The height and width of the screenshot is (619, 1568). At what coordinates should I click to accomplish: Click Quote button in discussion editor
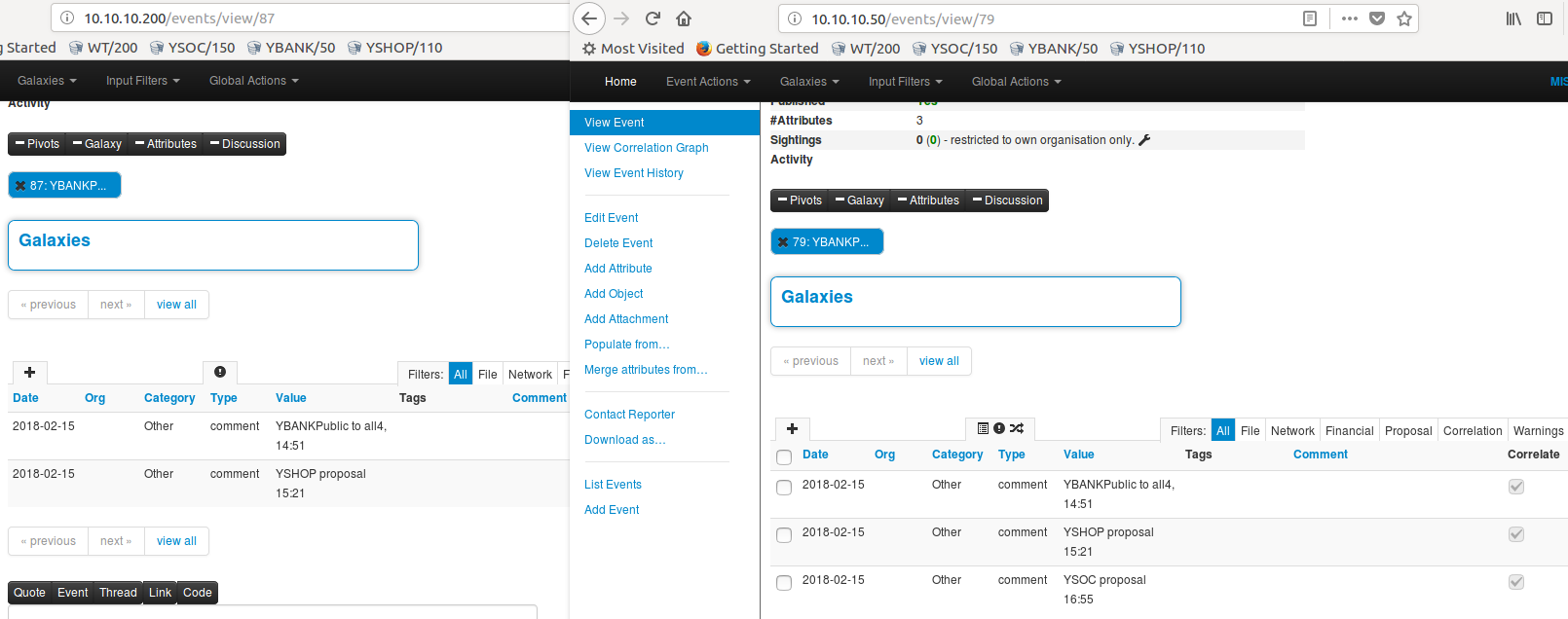click(29, 593)
